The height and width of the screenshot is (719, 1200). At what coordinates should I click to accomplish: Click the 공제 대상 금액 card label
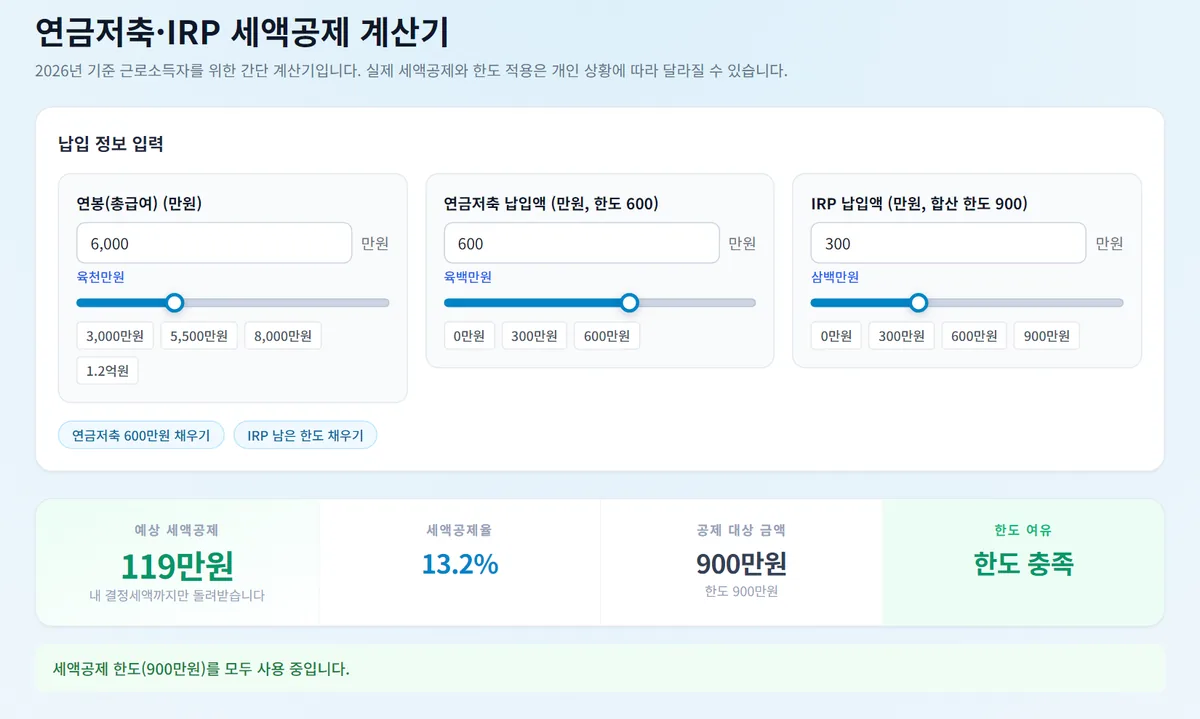(741, 530)
